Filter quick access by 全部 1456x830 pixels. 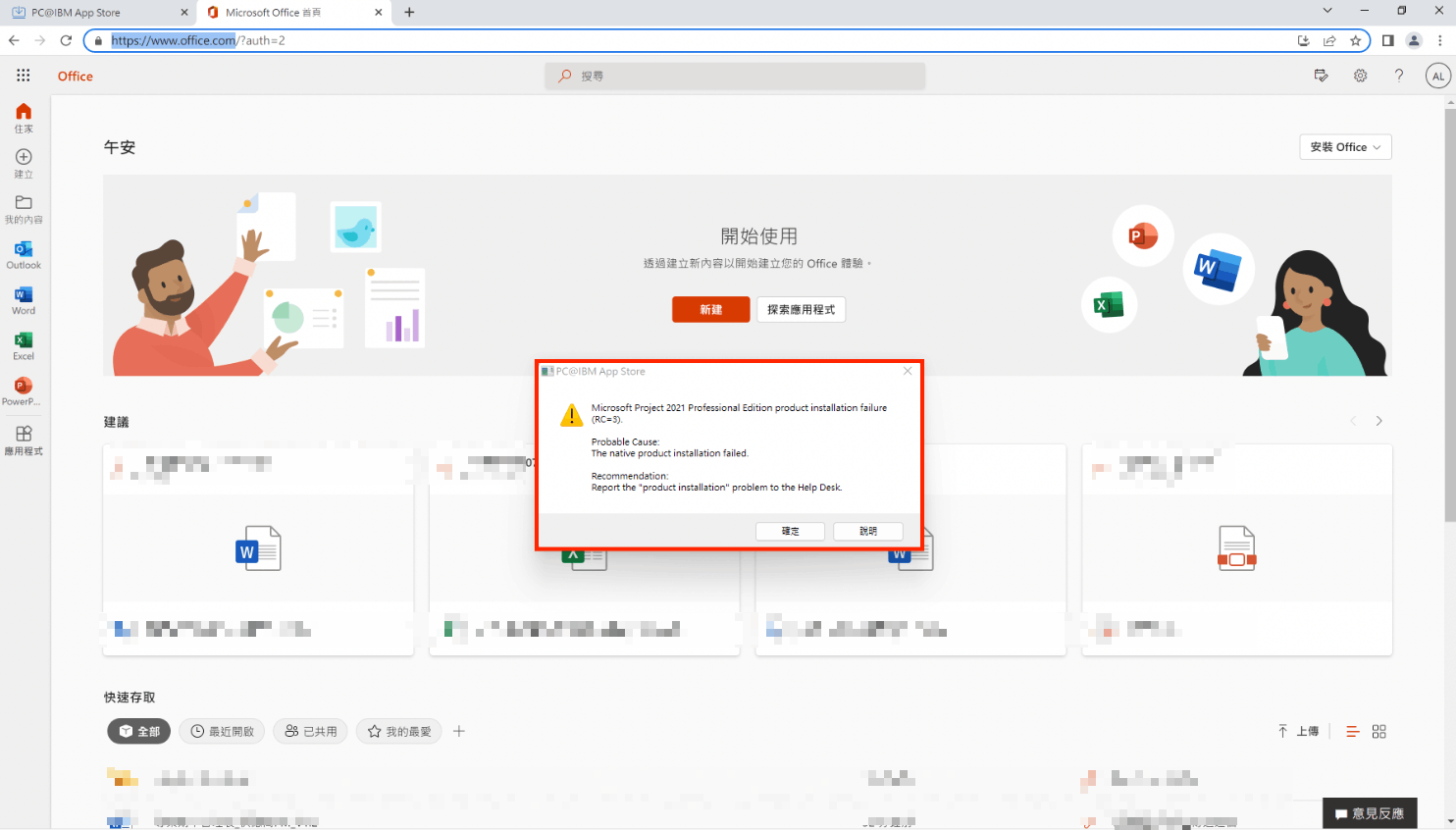click(139, 731)
